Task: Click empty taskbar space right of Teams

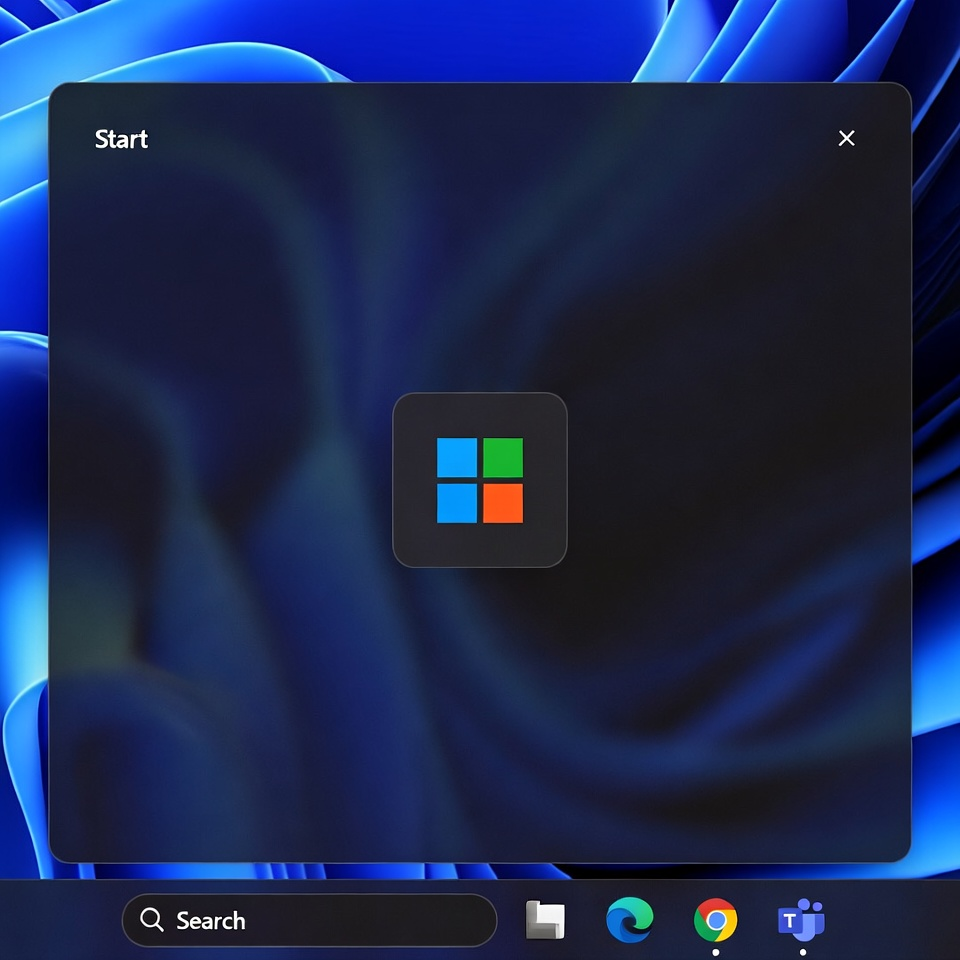Action: pos(900,920)
